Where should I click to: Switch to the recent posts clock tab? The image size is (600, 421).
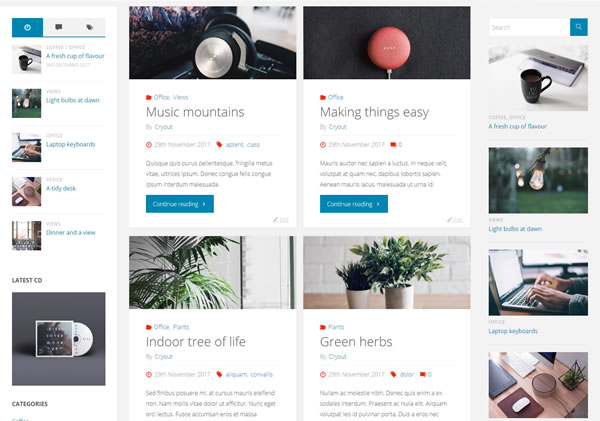pyautogui.click(x=27, y=27)
